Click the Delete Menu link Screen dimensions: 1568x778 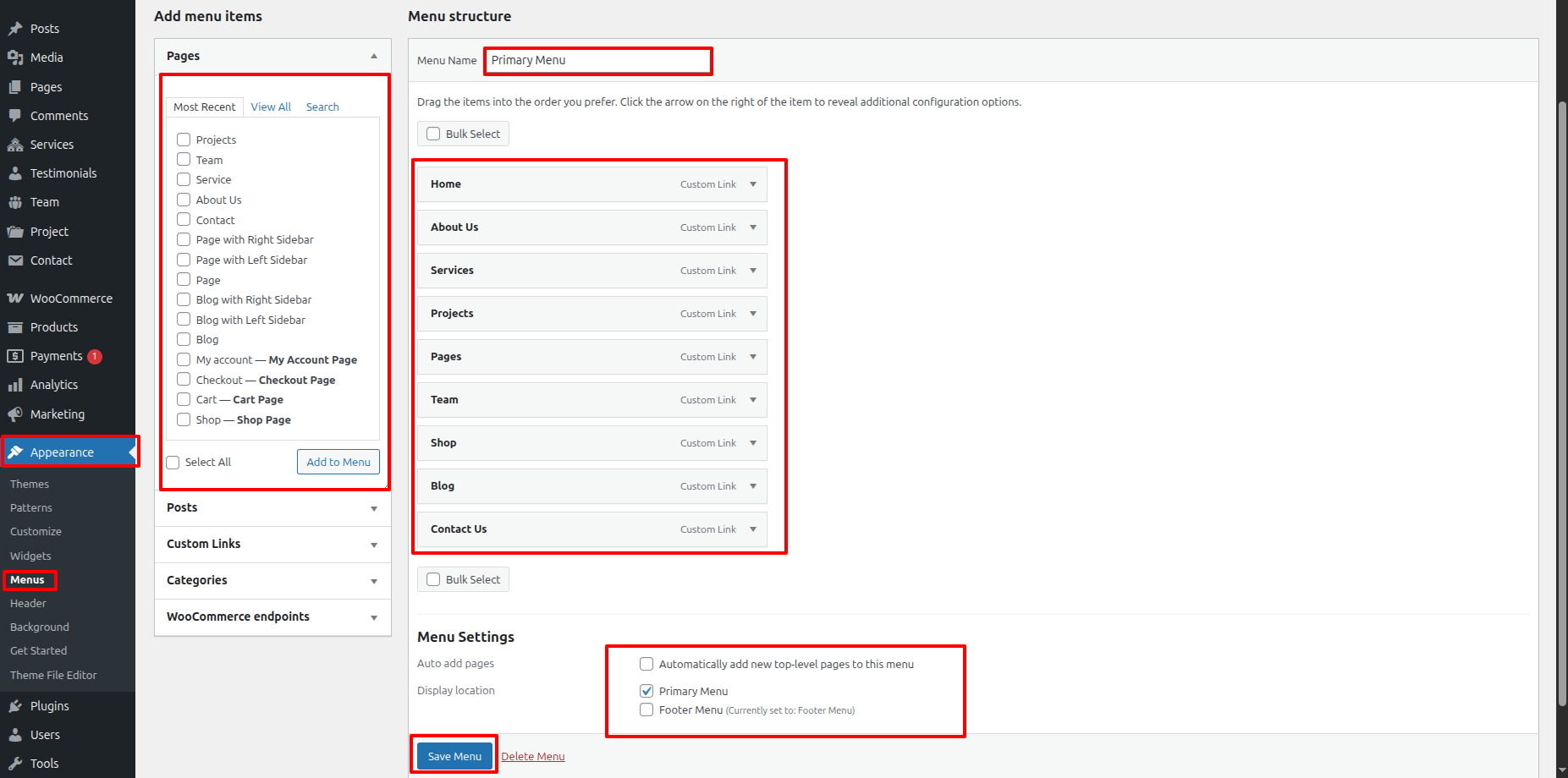(532, 756)
